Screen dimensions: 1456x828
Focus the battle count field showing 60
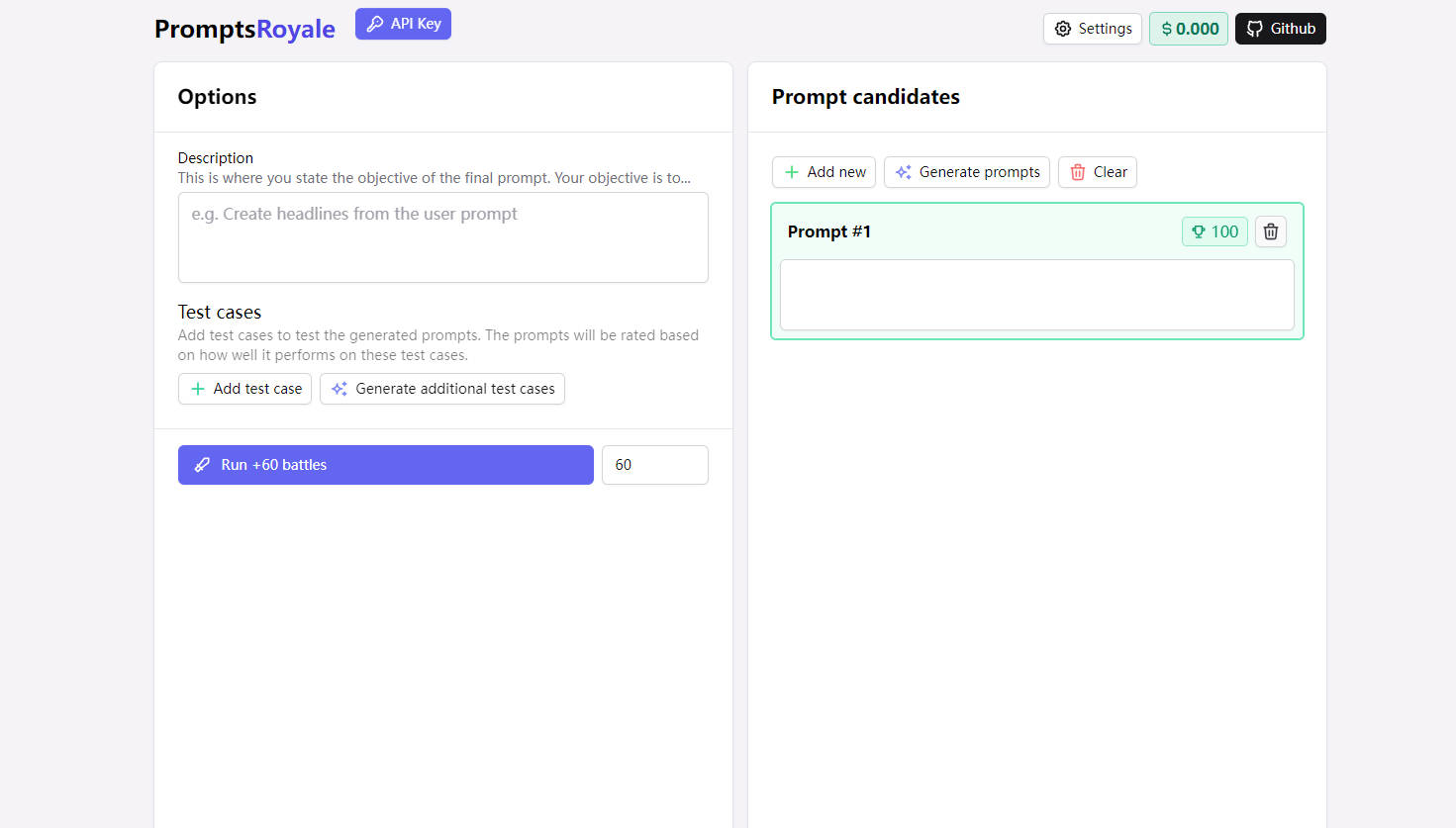coord(654,465)
